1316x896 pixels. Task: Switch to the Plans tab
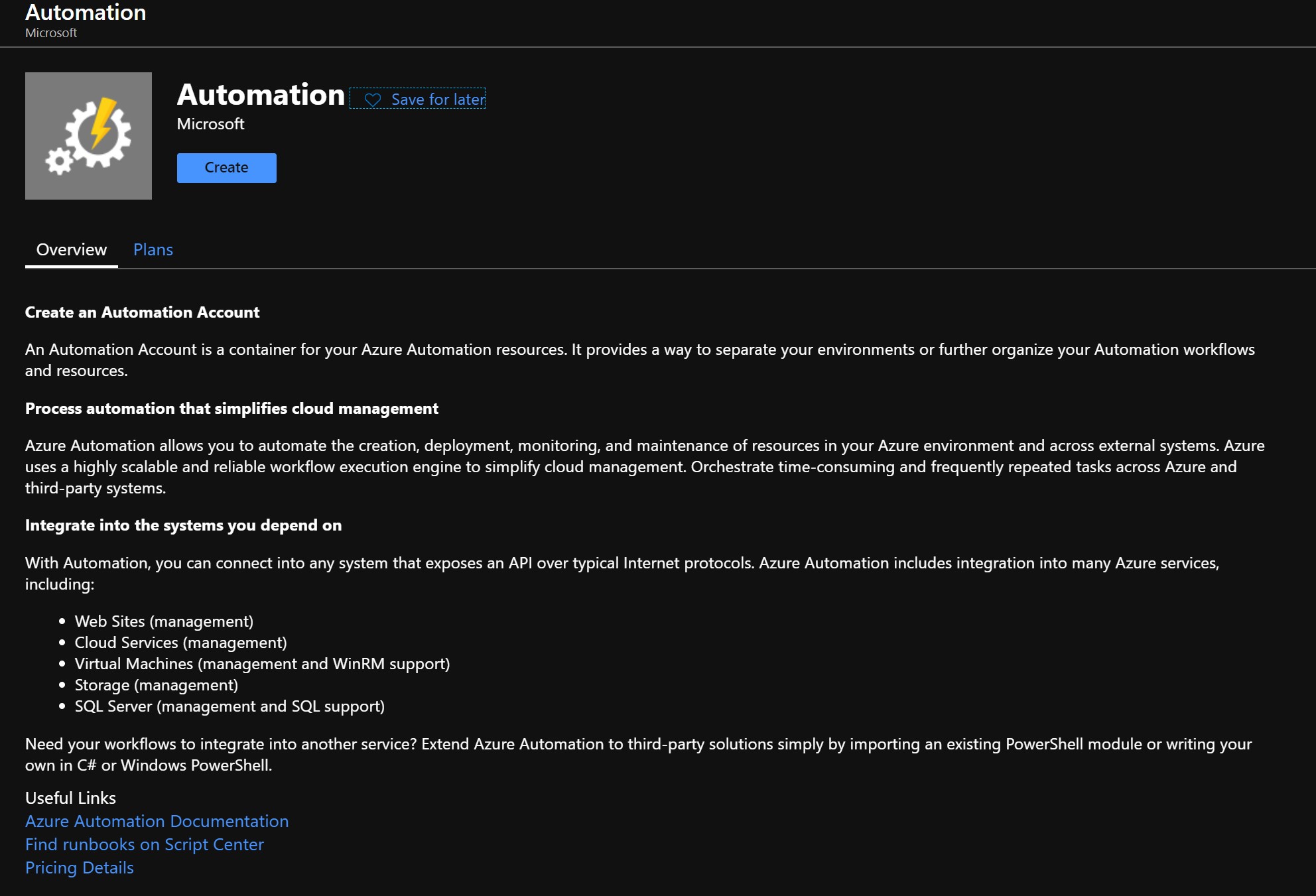pos(153,249)
